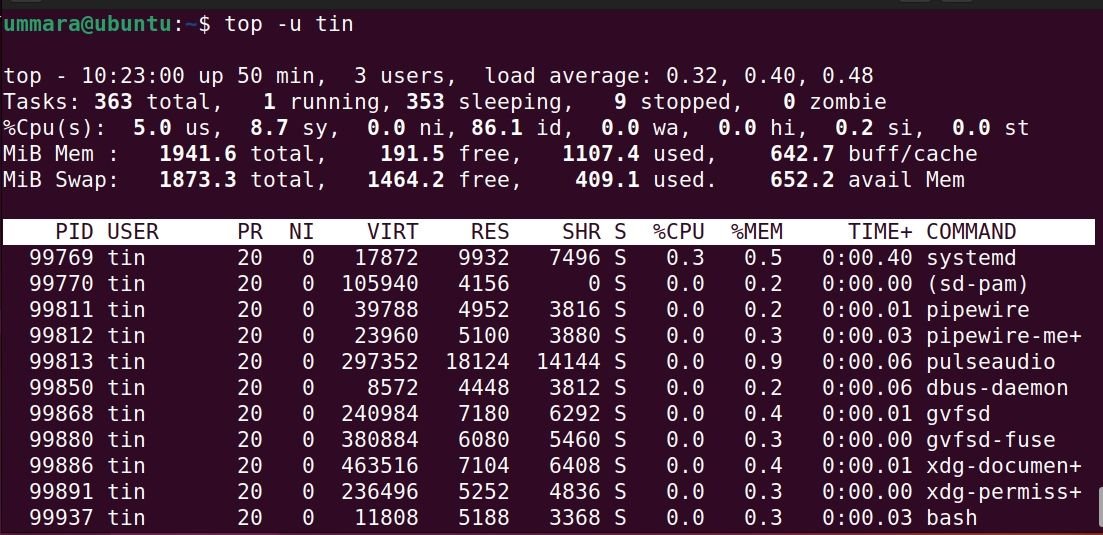Select the prompt text 'ummara@ubuntu'
This screenshot has width=1103, height=535.
[87, 25]
